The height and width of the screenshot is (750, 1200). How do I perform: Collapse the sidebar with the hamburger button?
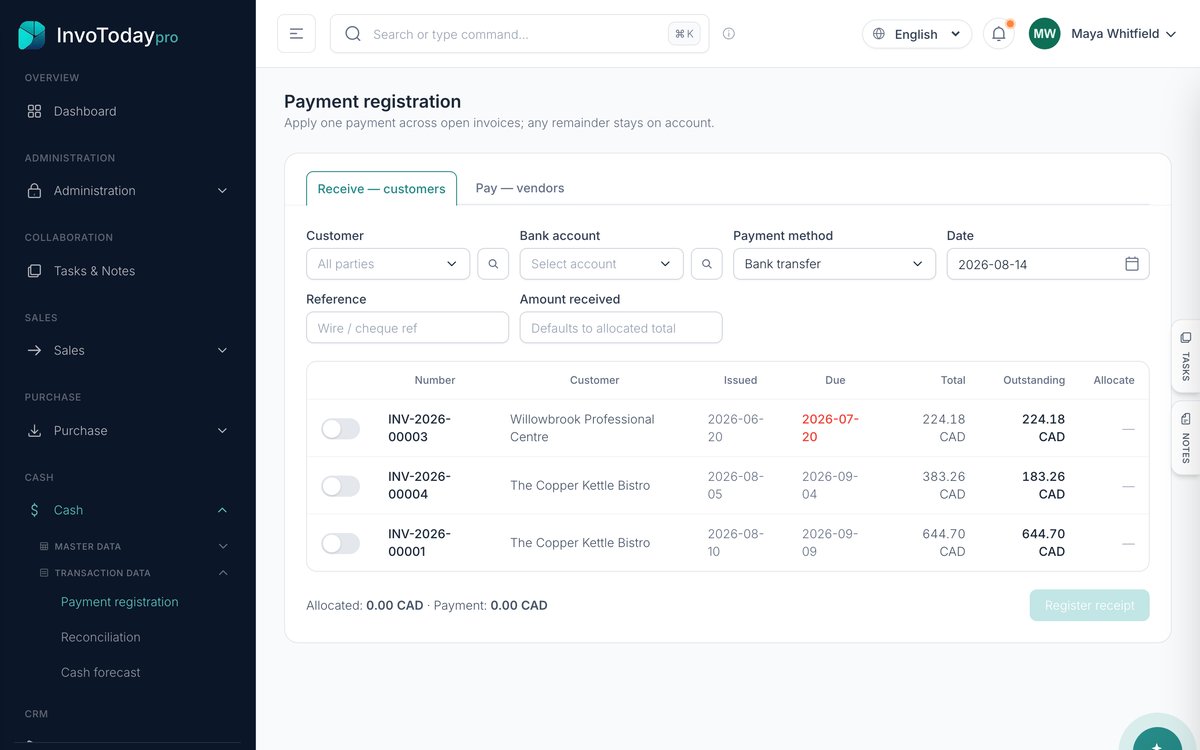296,34
